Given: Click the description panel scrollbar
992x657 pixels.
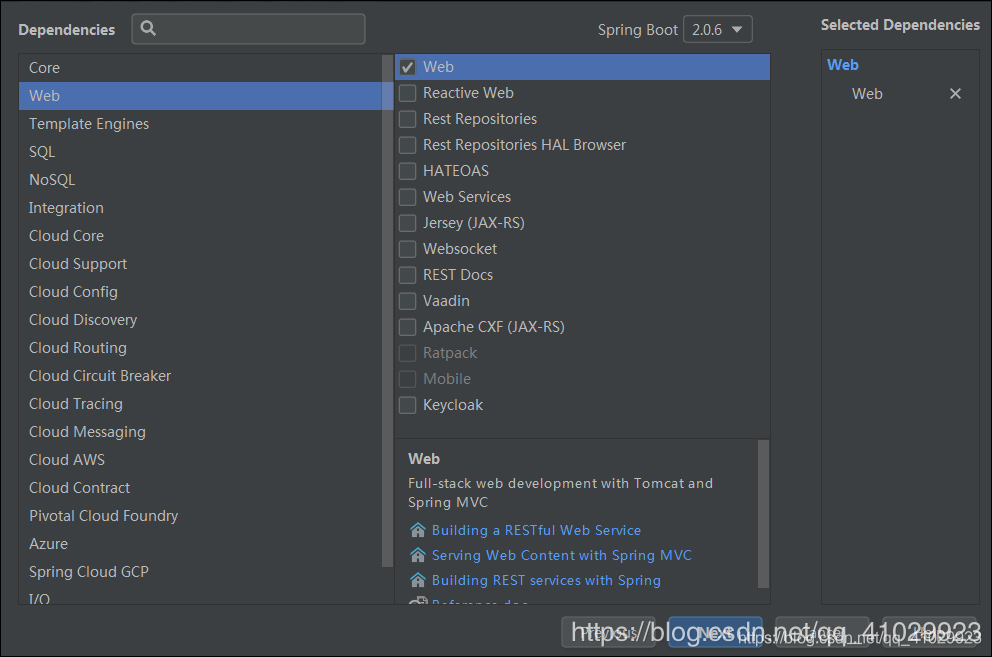Looking at the screenshot, I should tap(763, 514).
